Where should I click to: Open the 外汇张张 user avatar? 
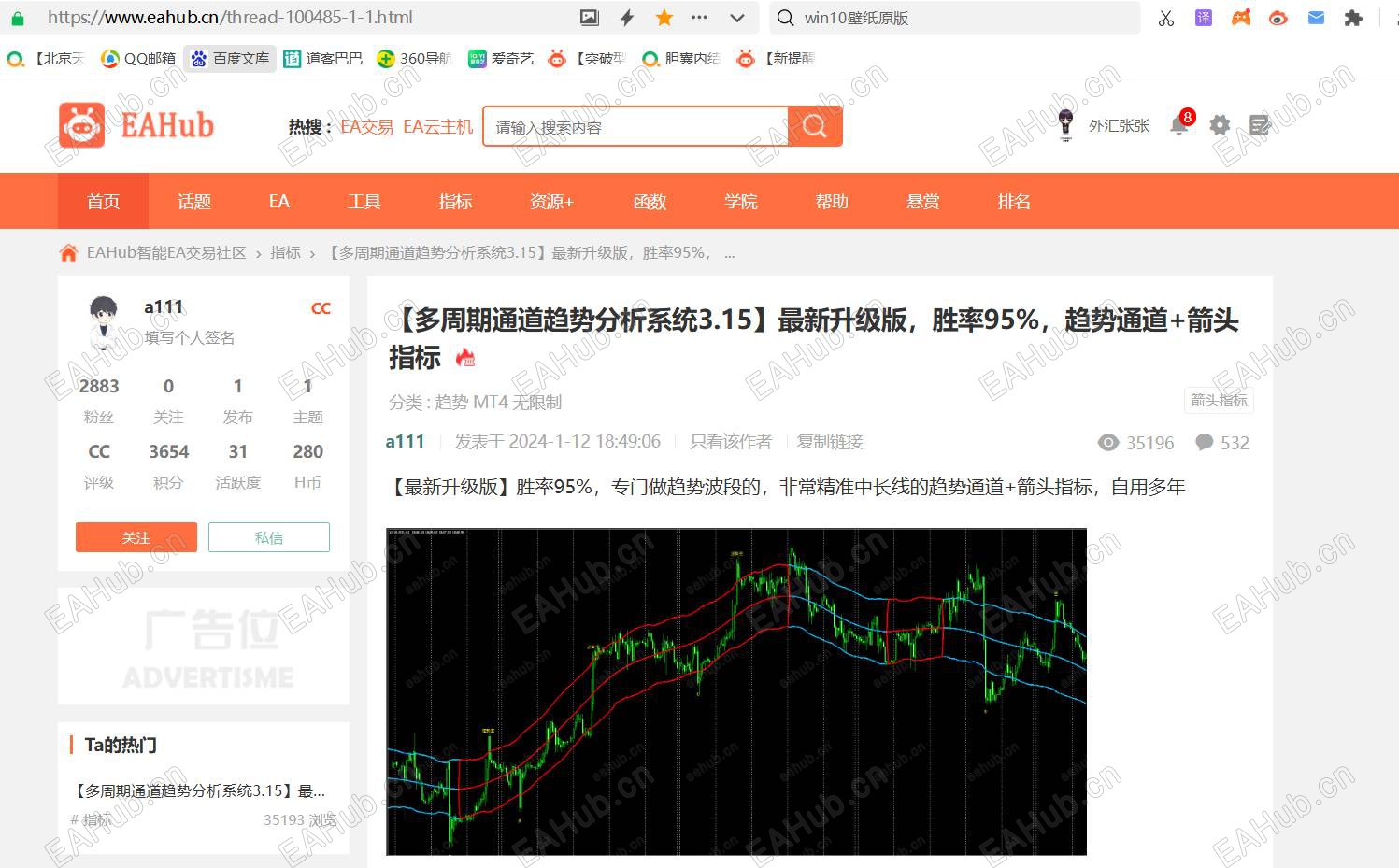(x=1065, y=125)
